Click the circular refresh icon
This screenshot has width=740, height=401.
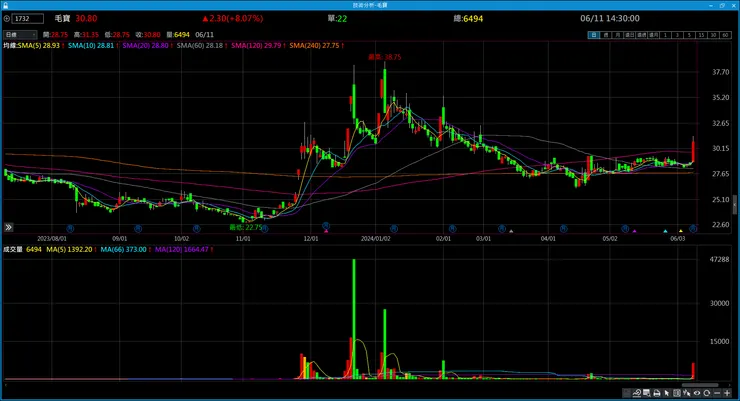[706, 393]
